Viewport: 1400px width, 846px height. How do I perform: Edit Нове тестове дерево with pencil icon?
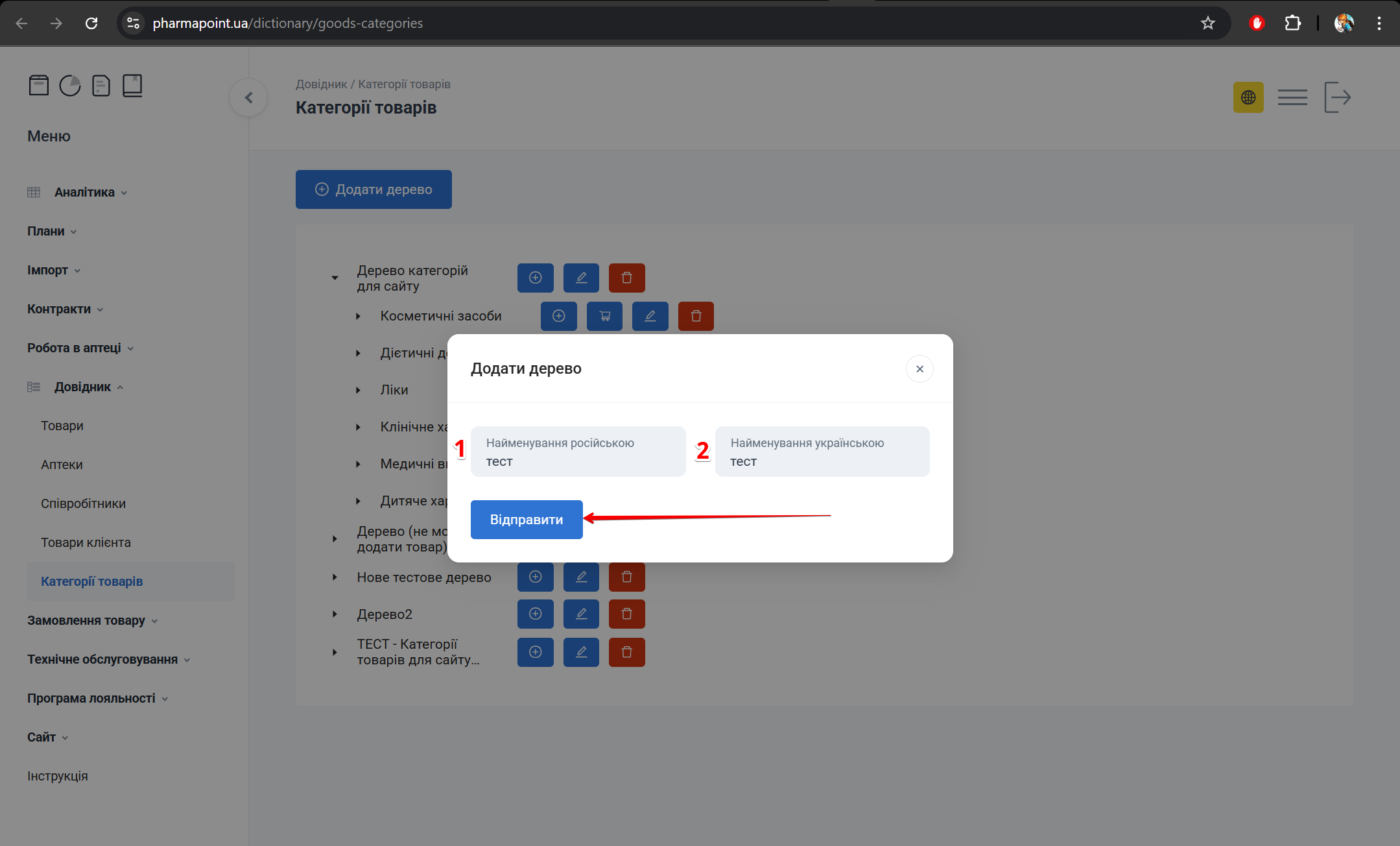581,577
